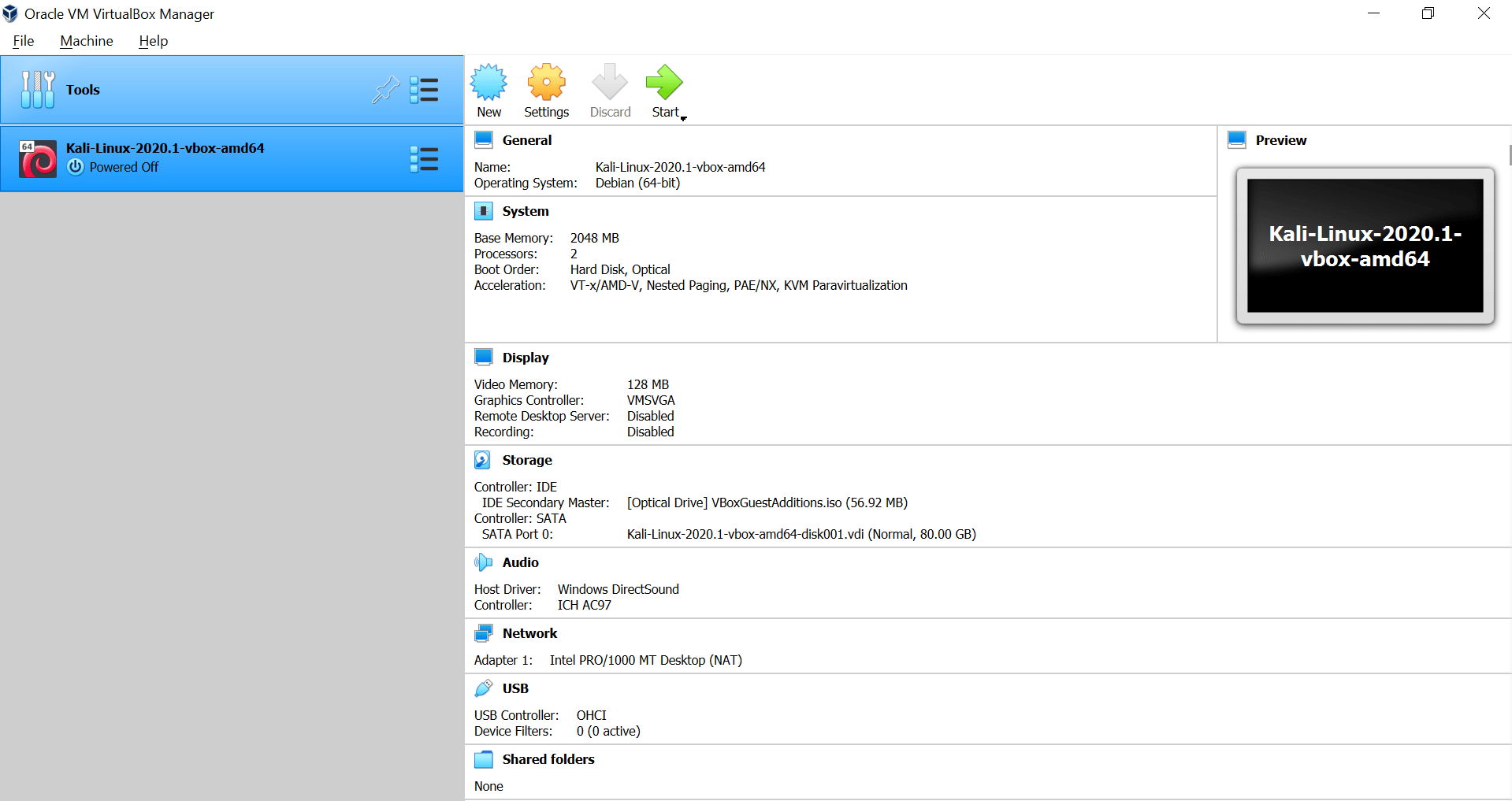Pin the Tools pane with the pin icon
1512x801 pixels.
(x=385, y=90)
